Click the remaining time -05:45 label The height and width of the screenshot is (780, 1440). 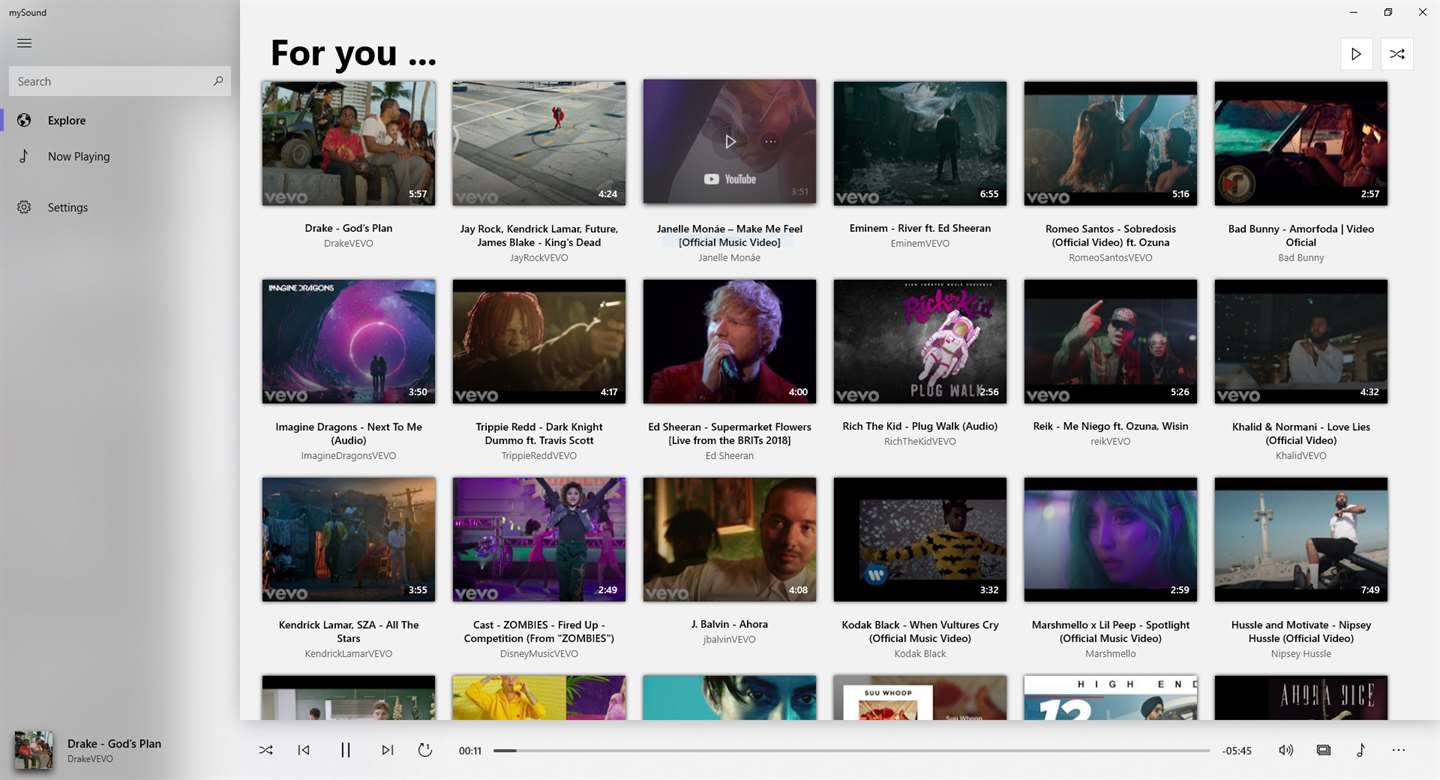point(1238,751)
